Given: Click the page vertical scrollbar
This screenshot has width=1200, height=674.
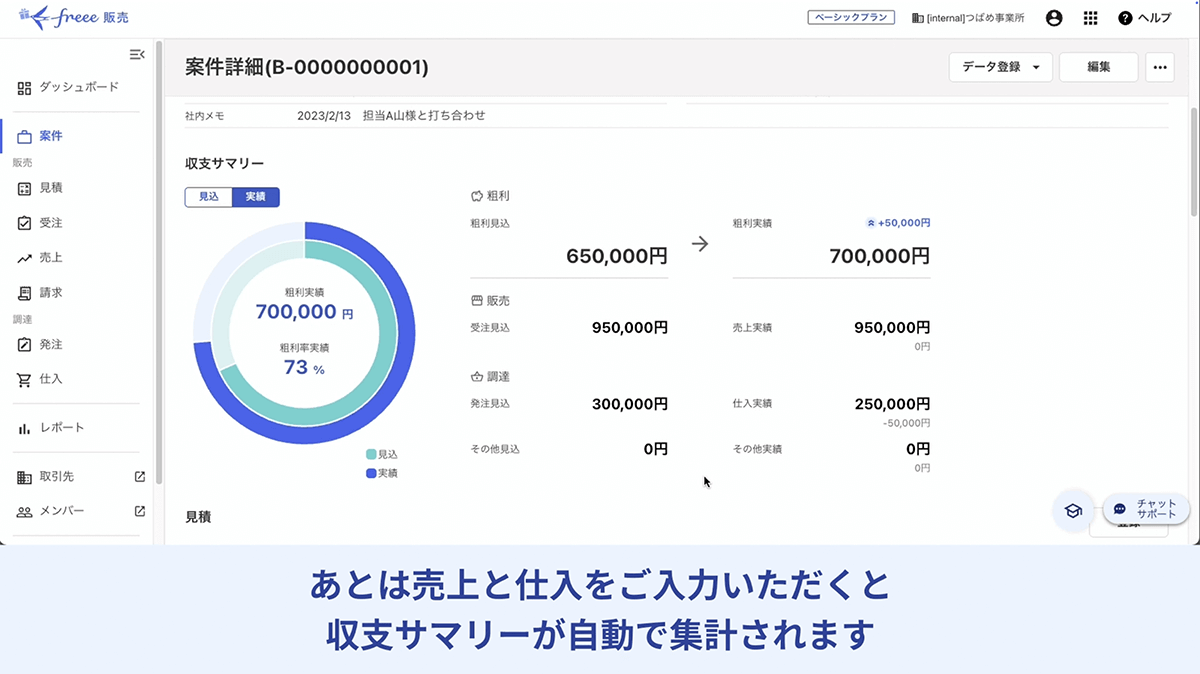Looking at the screenshot, I should point(1194,160).
